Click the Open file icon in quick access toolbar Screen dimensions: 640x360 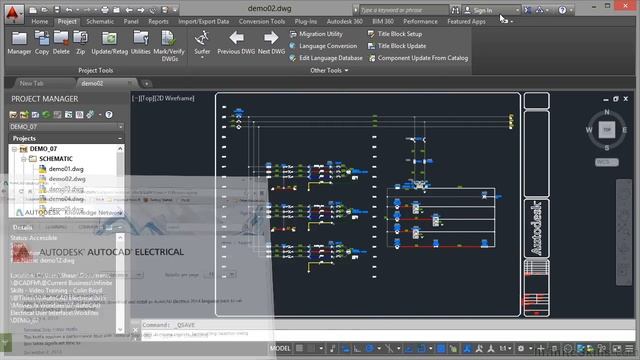click(x=44, y=10)
